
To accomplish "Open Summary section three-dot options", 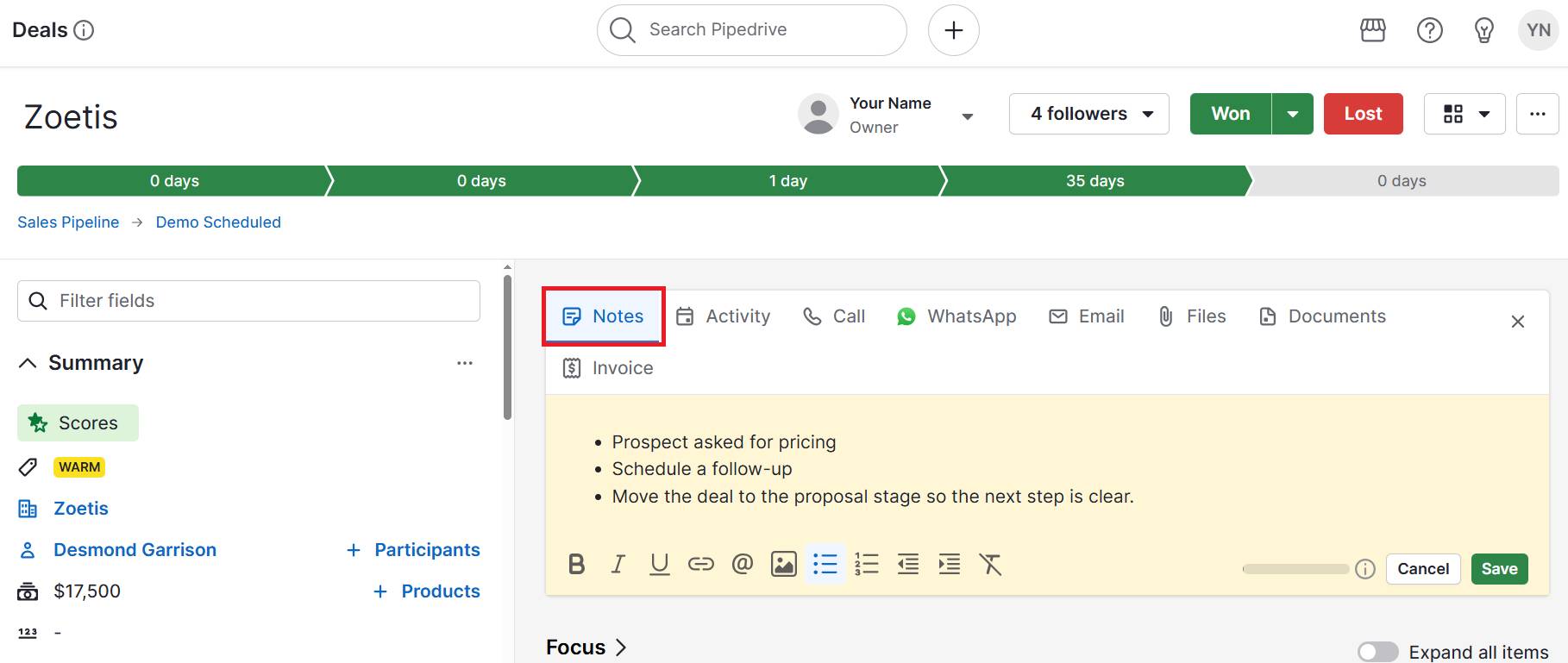I will [x=465, y=363].
